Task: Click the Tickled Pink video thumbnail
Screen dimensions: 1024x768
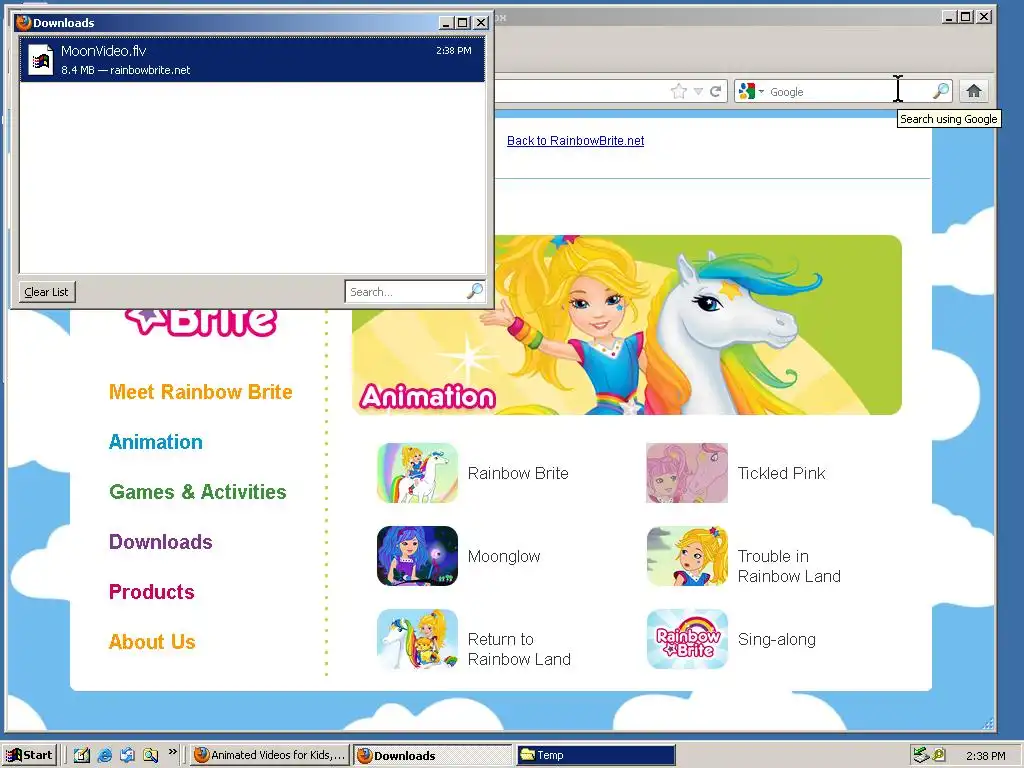Action: tap(687, 473)
